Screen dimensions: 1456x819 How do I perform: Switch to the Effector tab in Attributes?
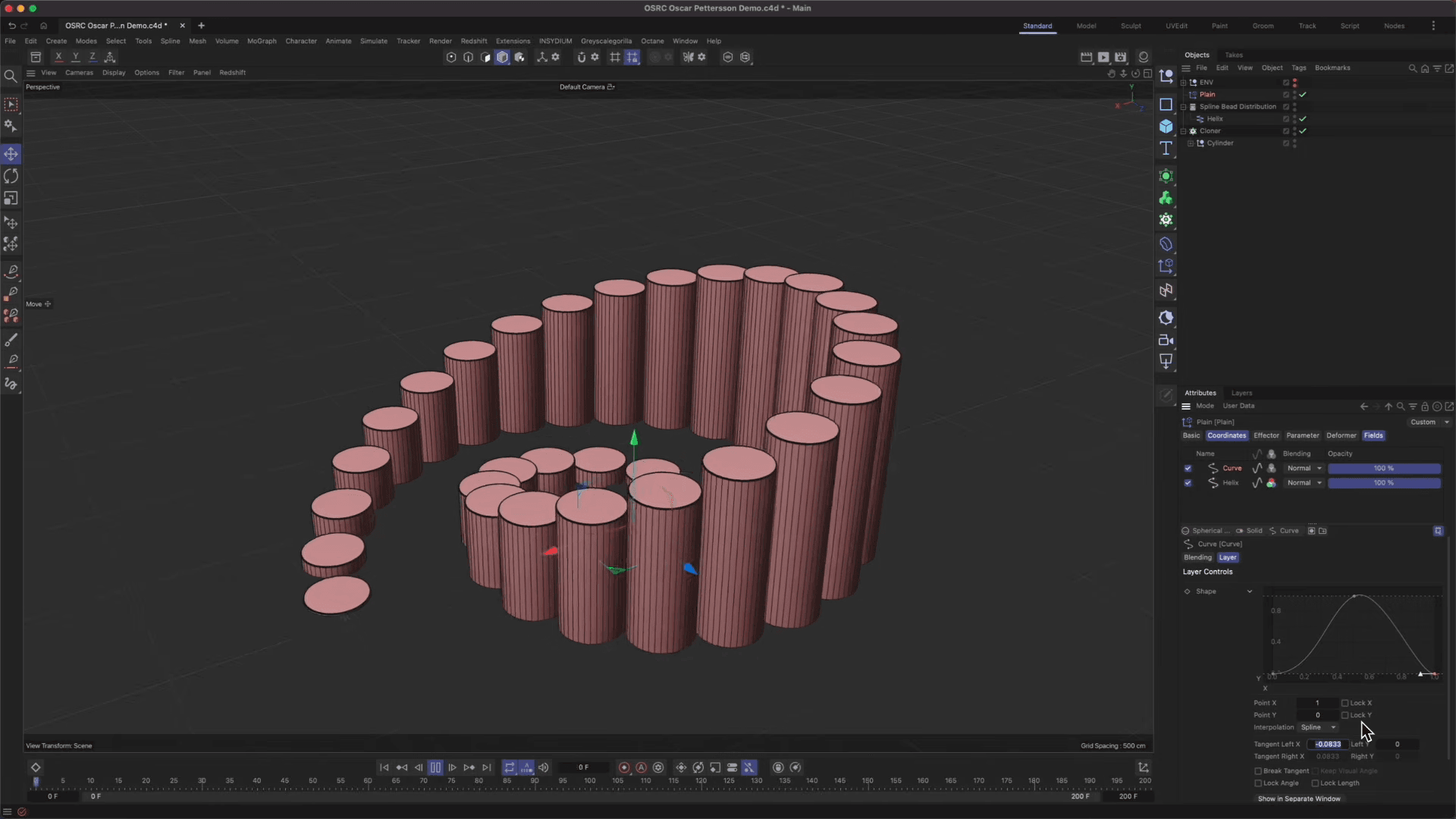pyautogui.click(x=1266, y=435)
